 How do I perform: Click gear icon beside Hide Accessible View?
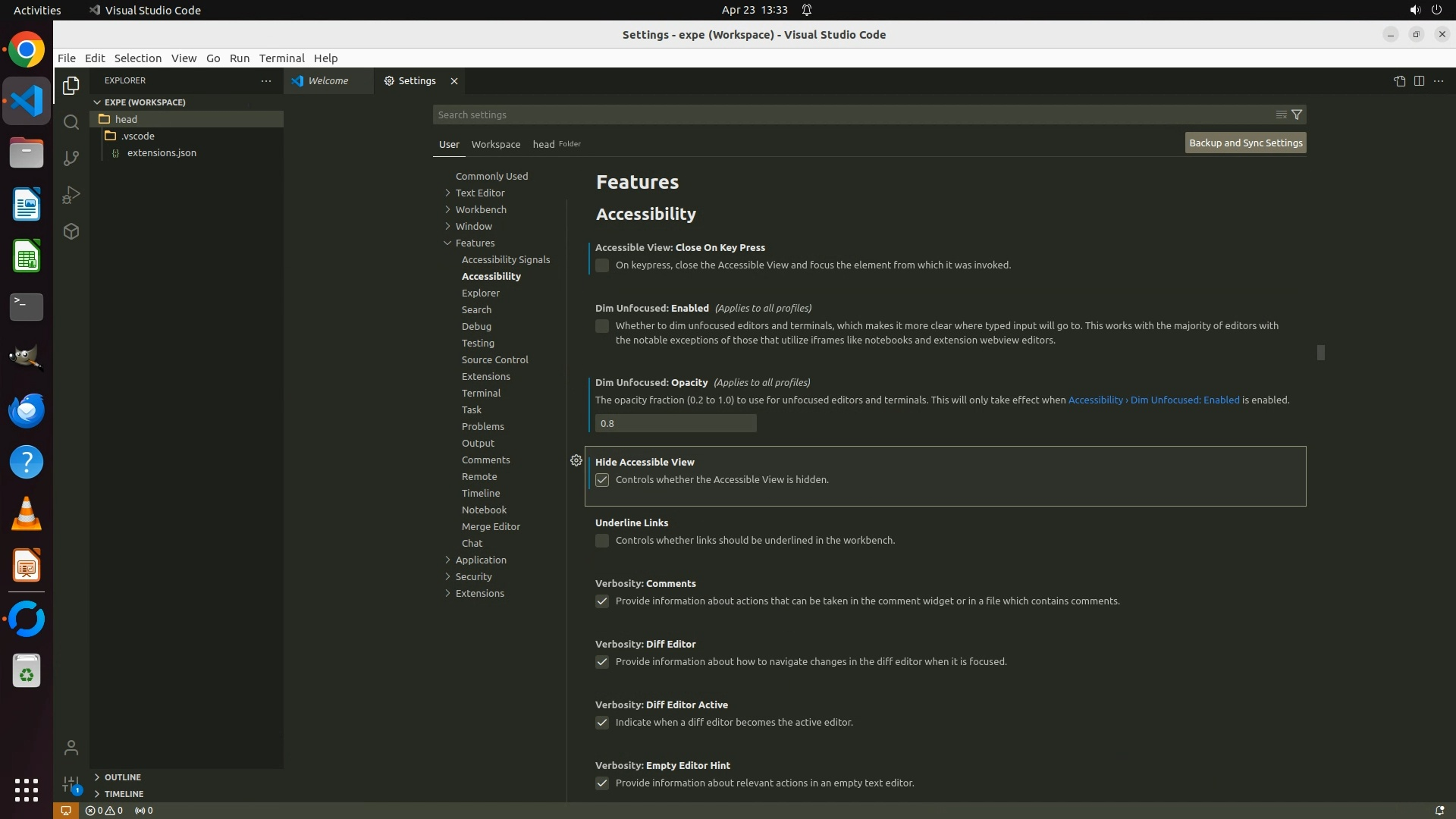pyautogui.click(x=576, y=460)
